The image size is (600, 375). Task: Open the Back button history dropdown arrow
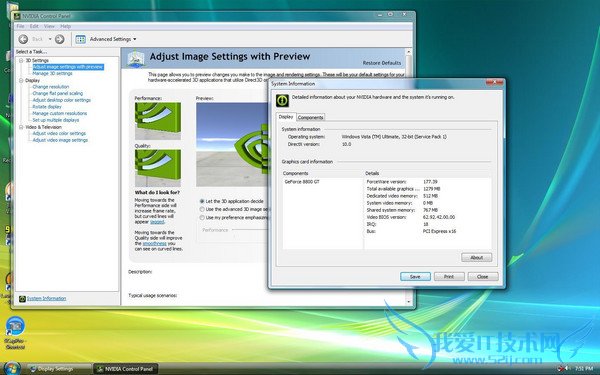coord(50,39)
